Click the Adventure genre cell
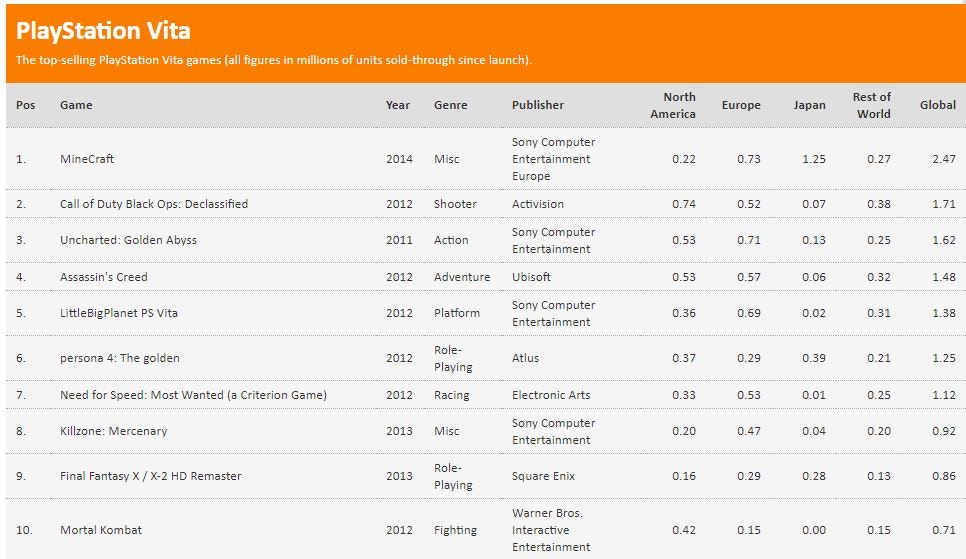This screenshot has width=966, height=559. (x=462, y=277)
